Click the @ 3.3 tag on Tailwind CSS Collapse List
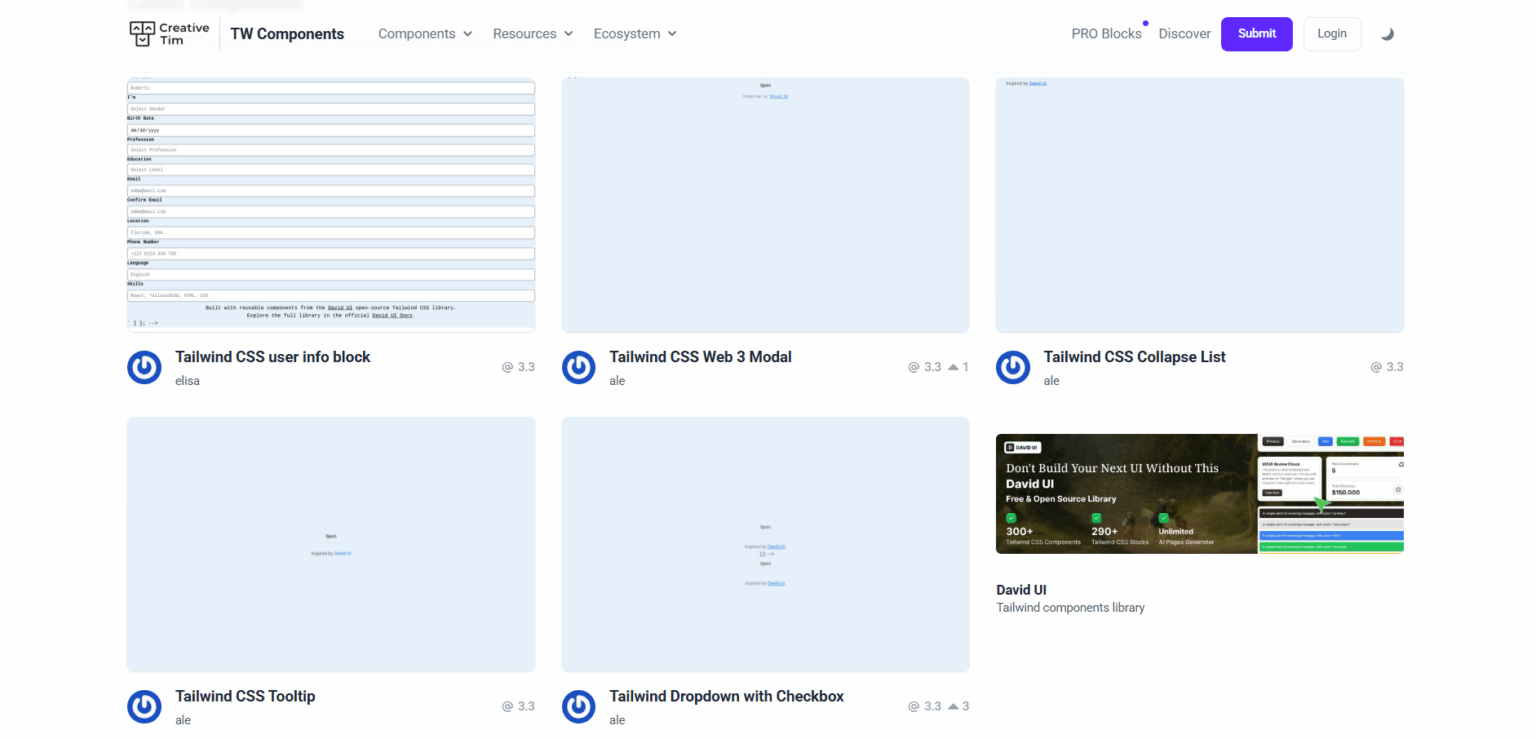 [1387, 367]
